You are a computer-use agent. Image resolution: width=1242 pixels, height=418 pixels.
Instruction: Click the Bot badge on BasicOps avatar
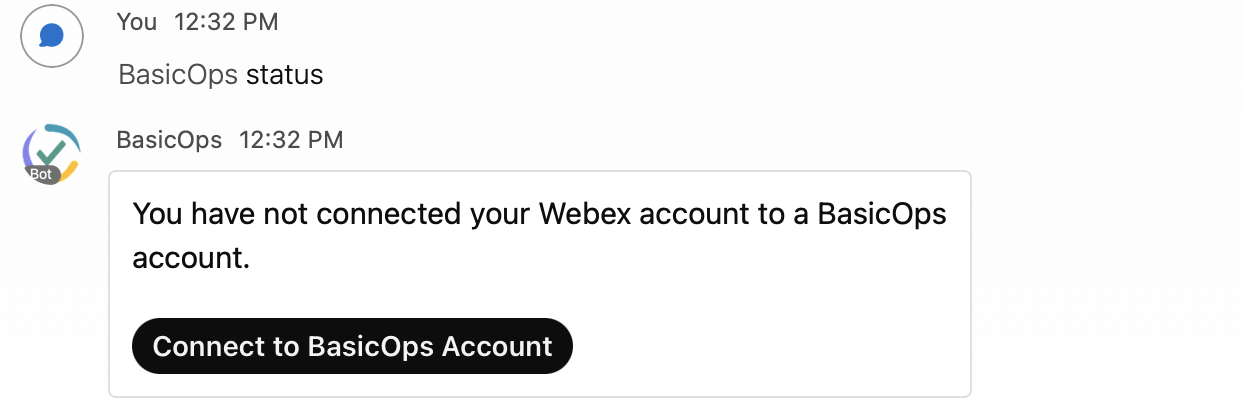click(42, 174)
